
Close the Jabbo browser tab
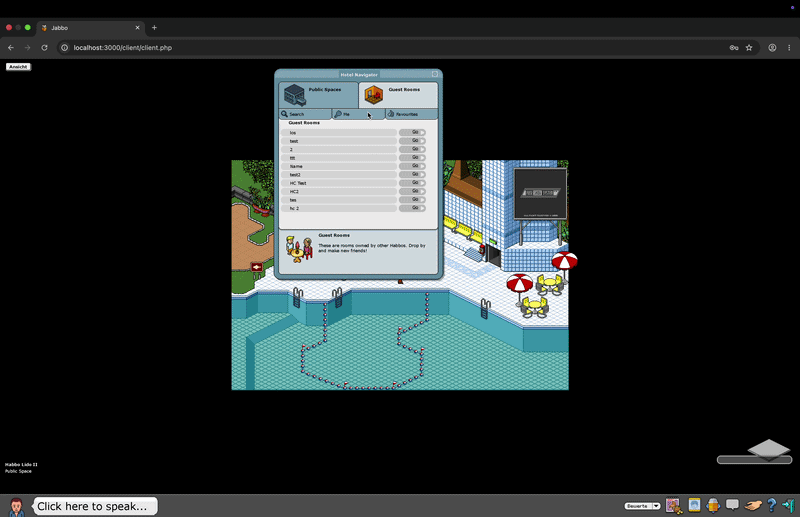pos(137,28)
